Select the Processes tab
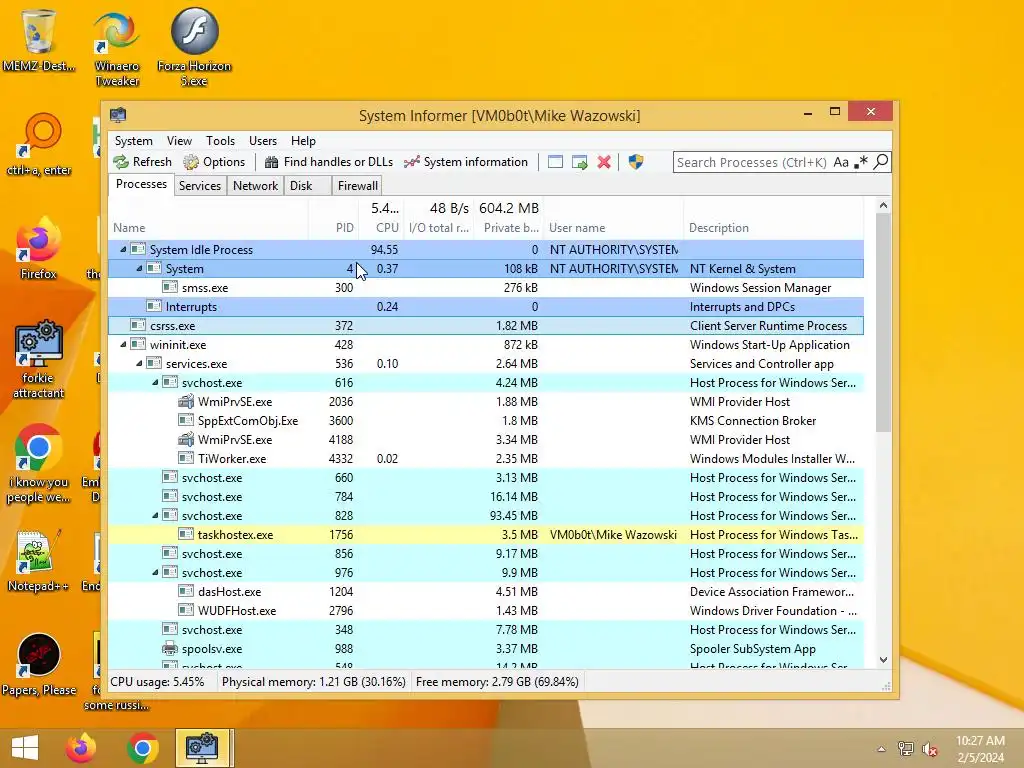Viewport: 1024px width, 768px height. pyautogui.click(x=141, y=184)
